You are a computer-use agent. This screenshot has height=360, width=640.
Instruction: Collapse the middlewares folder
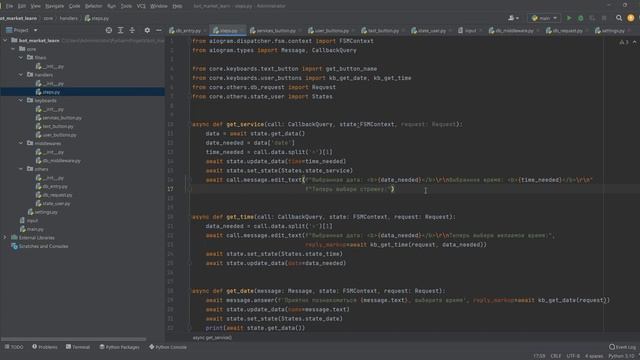[21, 143]
